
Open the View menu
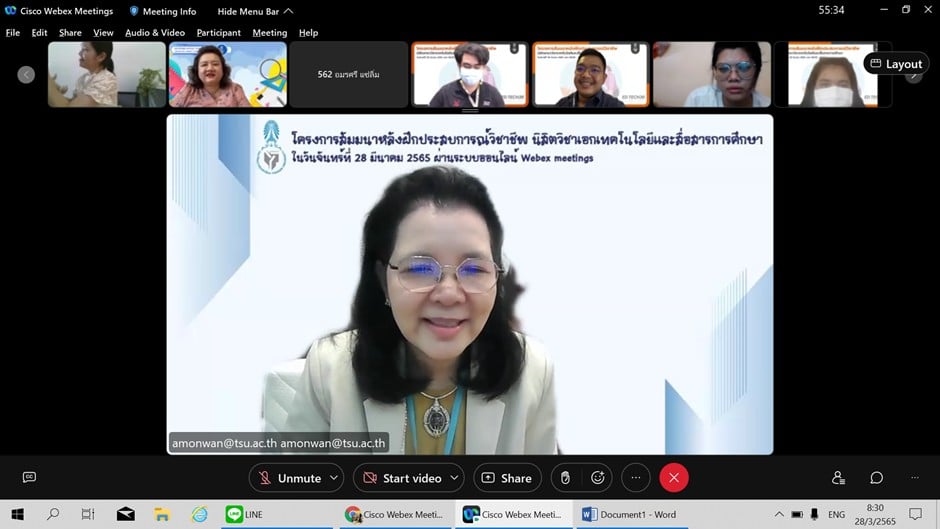click(103, 33)
